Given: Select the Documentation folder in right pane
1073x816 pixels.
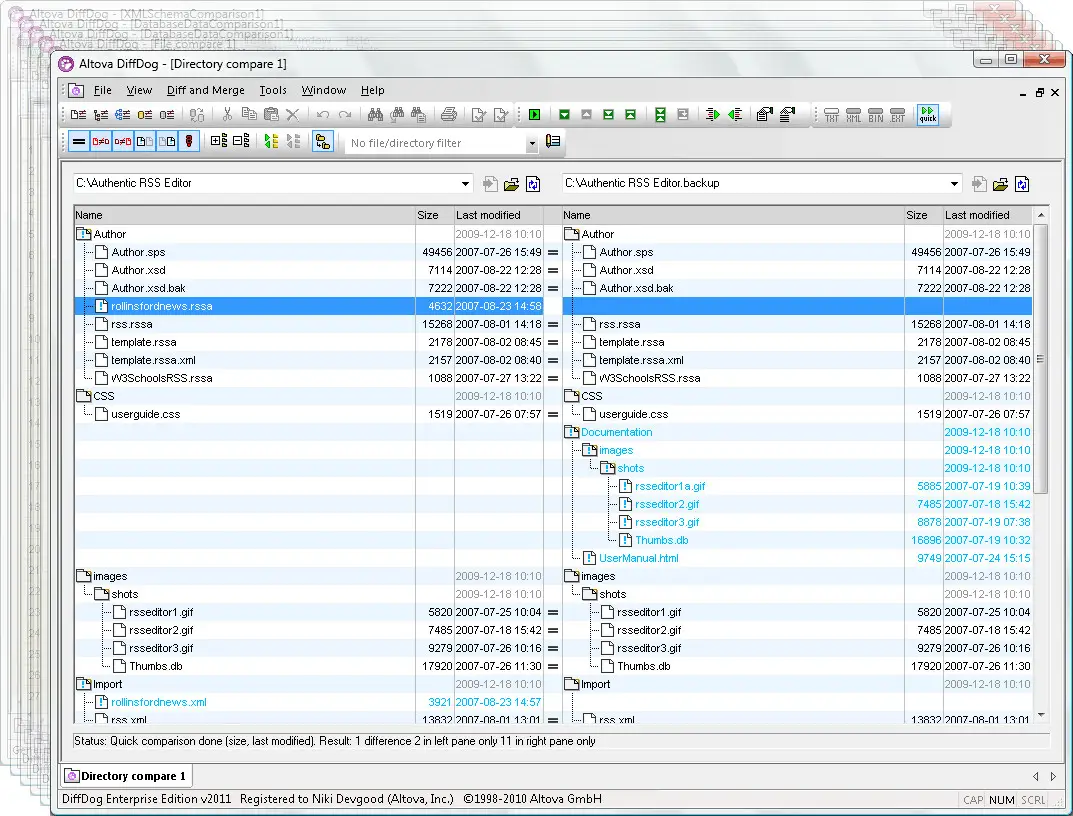Looking at the screenshot, I should coord(617,432).
